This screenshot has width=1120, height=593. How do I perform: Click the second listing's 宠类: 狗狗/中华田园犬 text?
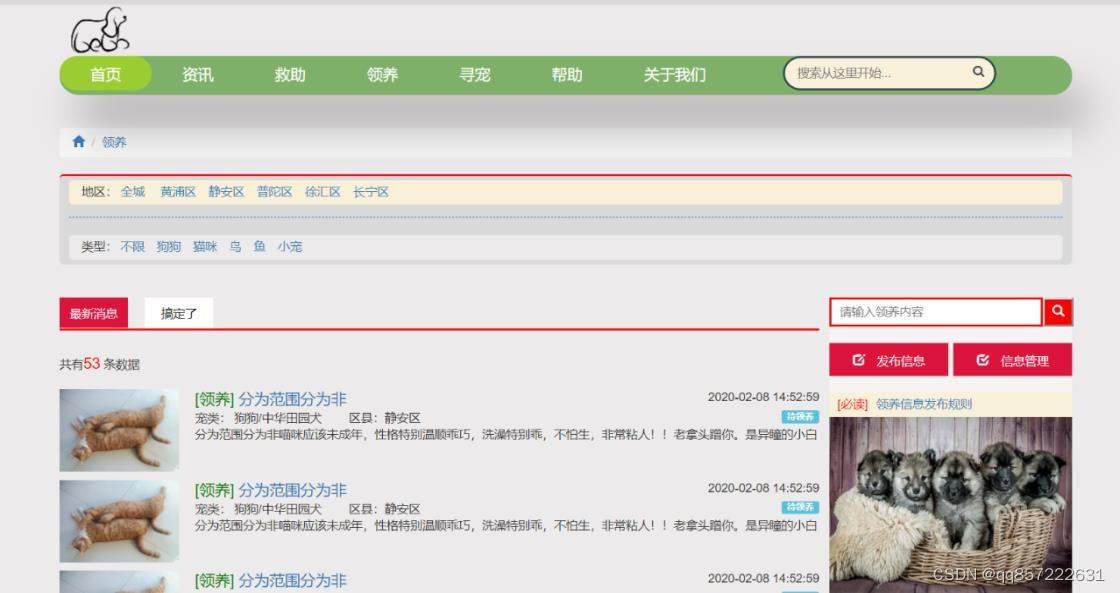pyautogui.click(x=258, y=509)
